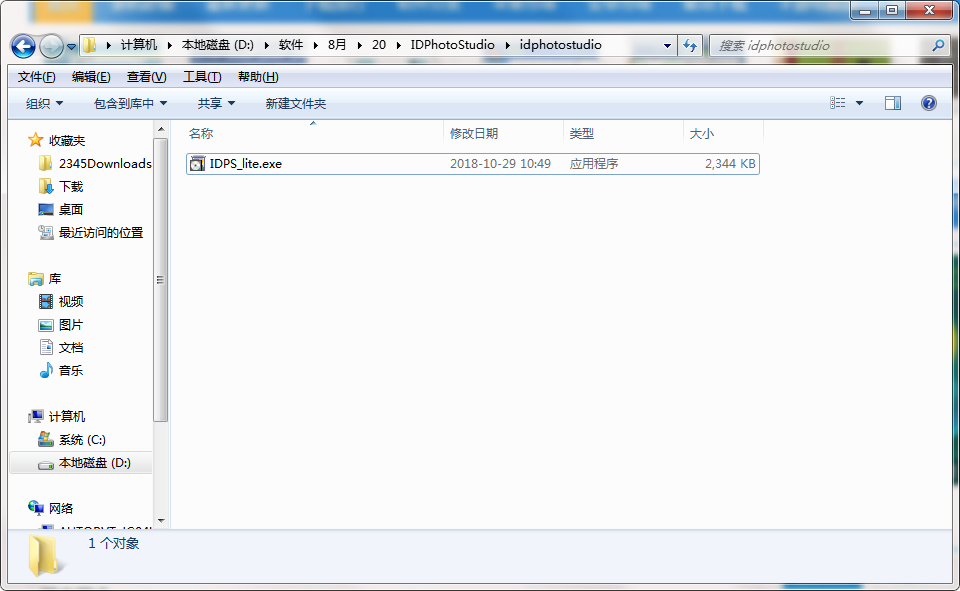Click the folder icon in the address bar
The height and width of the screenshot is (591, 960).
89,45
